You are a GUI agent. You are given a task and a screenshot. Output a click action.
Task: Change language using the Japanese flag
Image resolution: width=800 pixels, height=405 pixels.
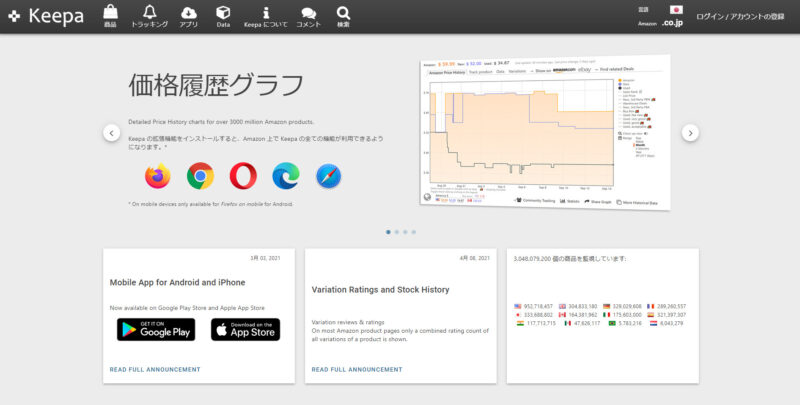click(x=676, y=10)
